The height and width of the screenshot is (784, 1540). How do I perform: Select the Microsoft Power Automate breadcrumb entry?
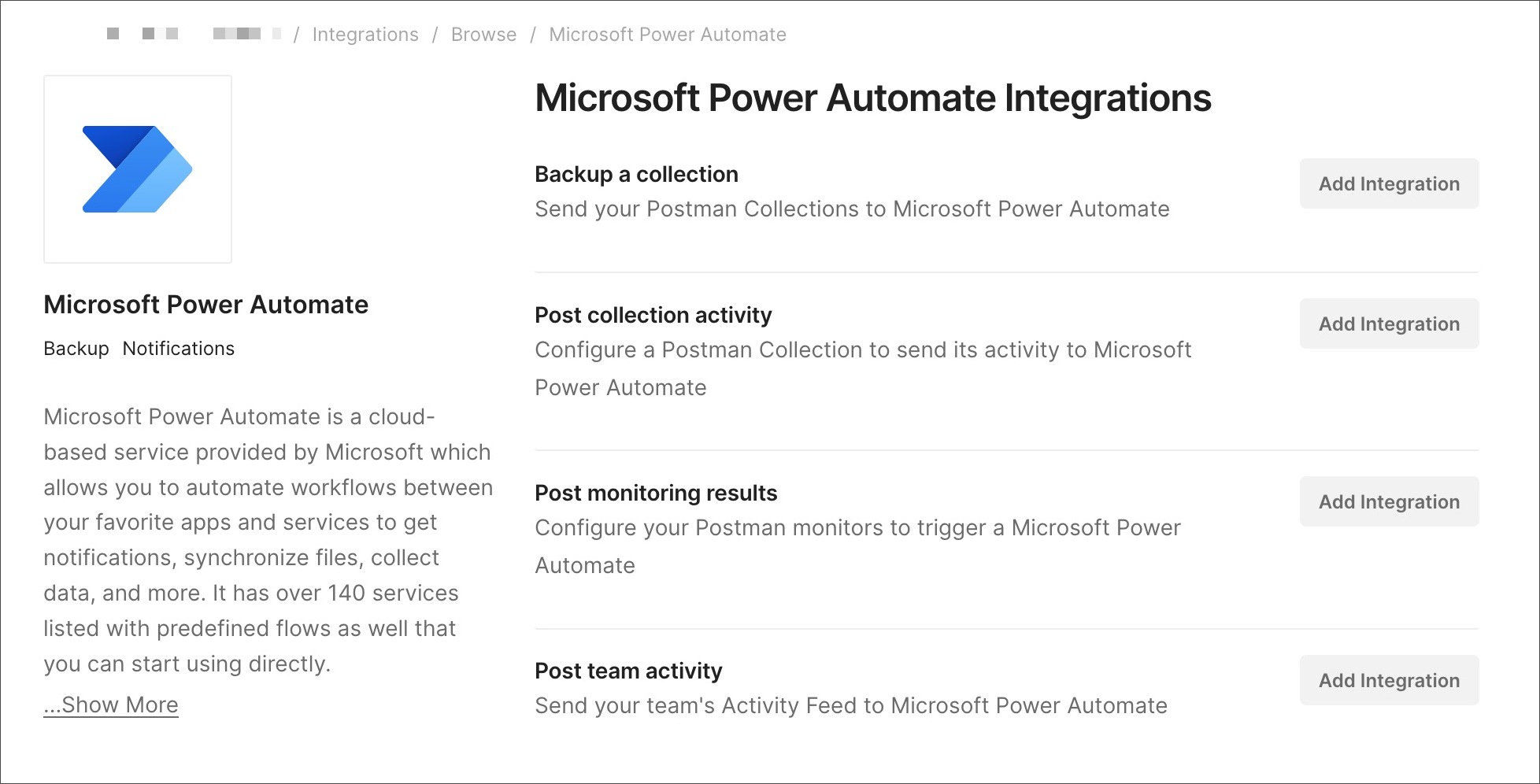[668, 34]
